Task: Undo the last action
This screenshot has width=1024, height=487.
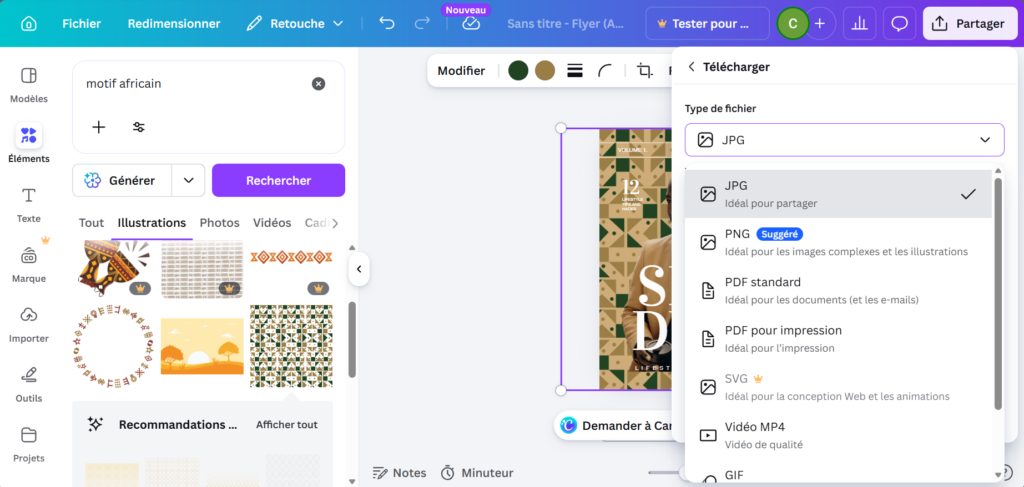Action: pyautogui.click(x=387, y=24)
